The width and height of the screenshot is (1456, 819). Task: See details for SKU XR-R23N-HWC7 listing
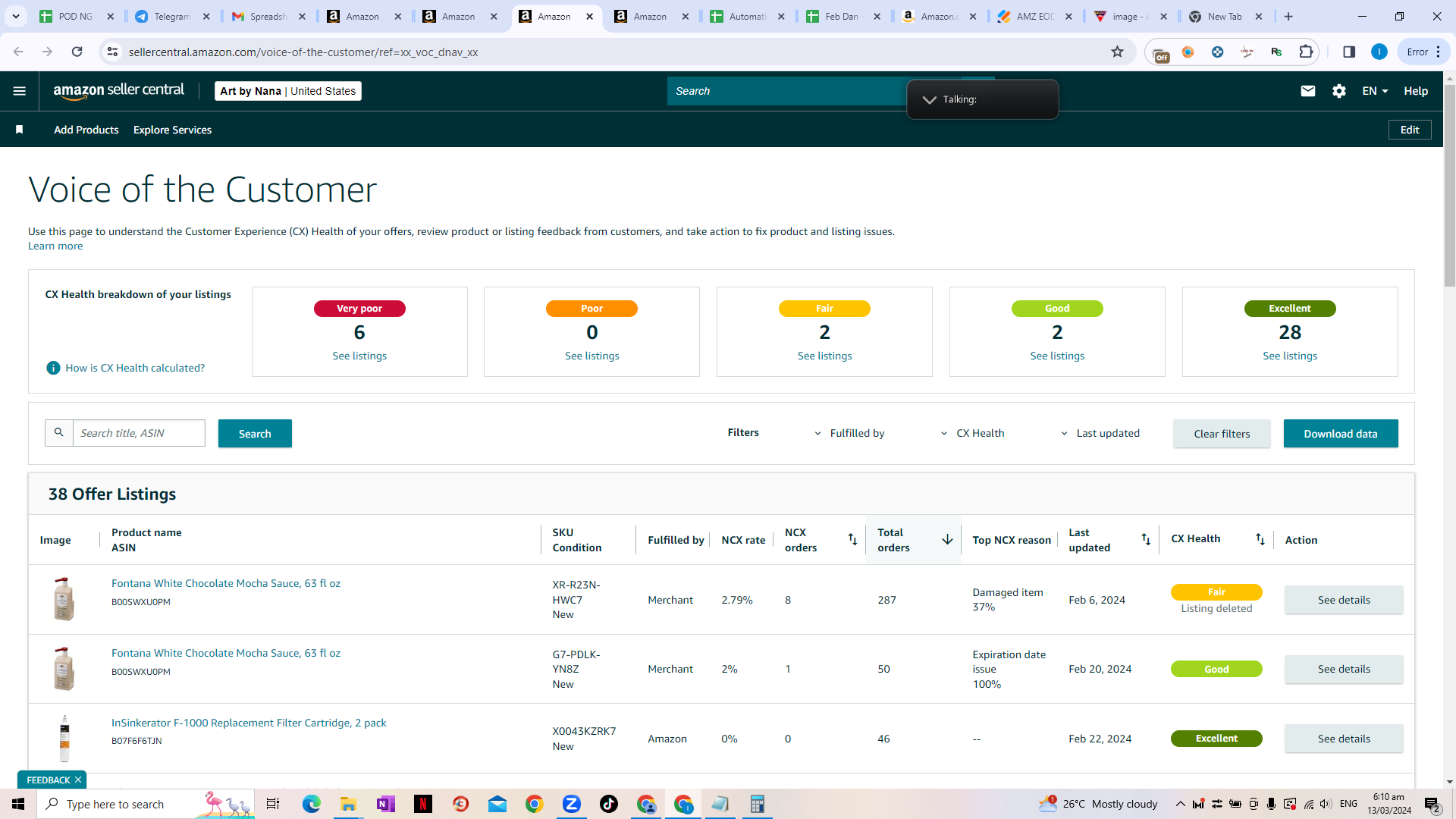pyautogui.click(x=1344, y=600)
